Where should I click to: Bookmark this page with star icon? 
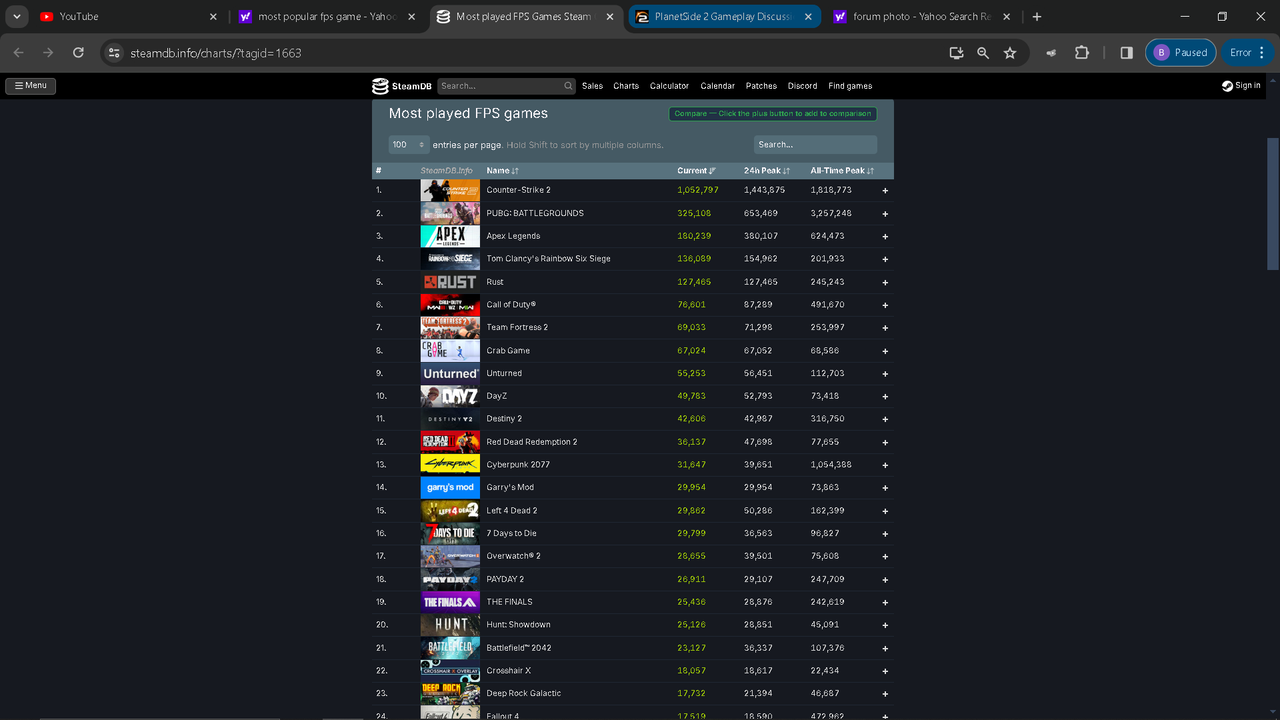pos(1010,53)
